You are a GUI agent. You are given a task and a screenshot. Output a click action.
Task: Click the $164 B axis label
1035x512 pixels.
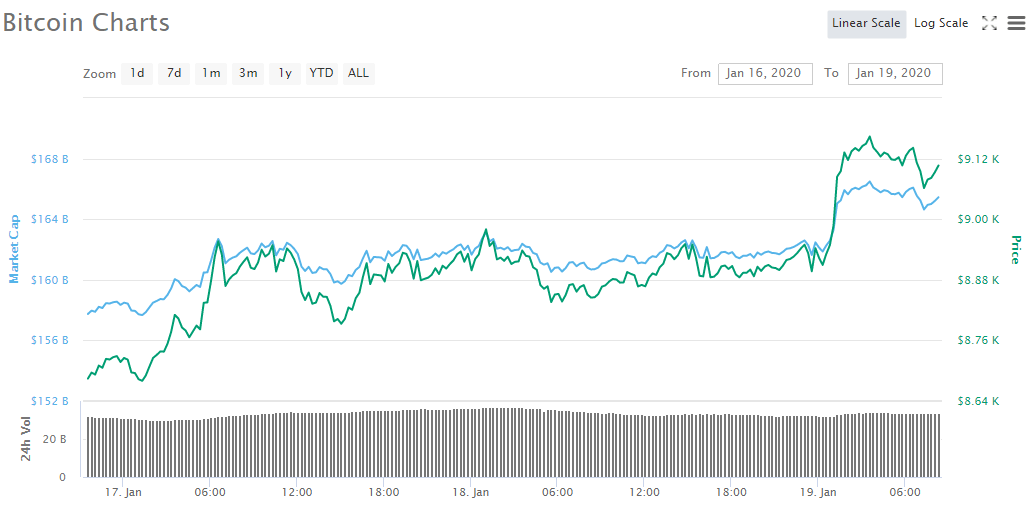pos(50,219)
